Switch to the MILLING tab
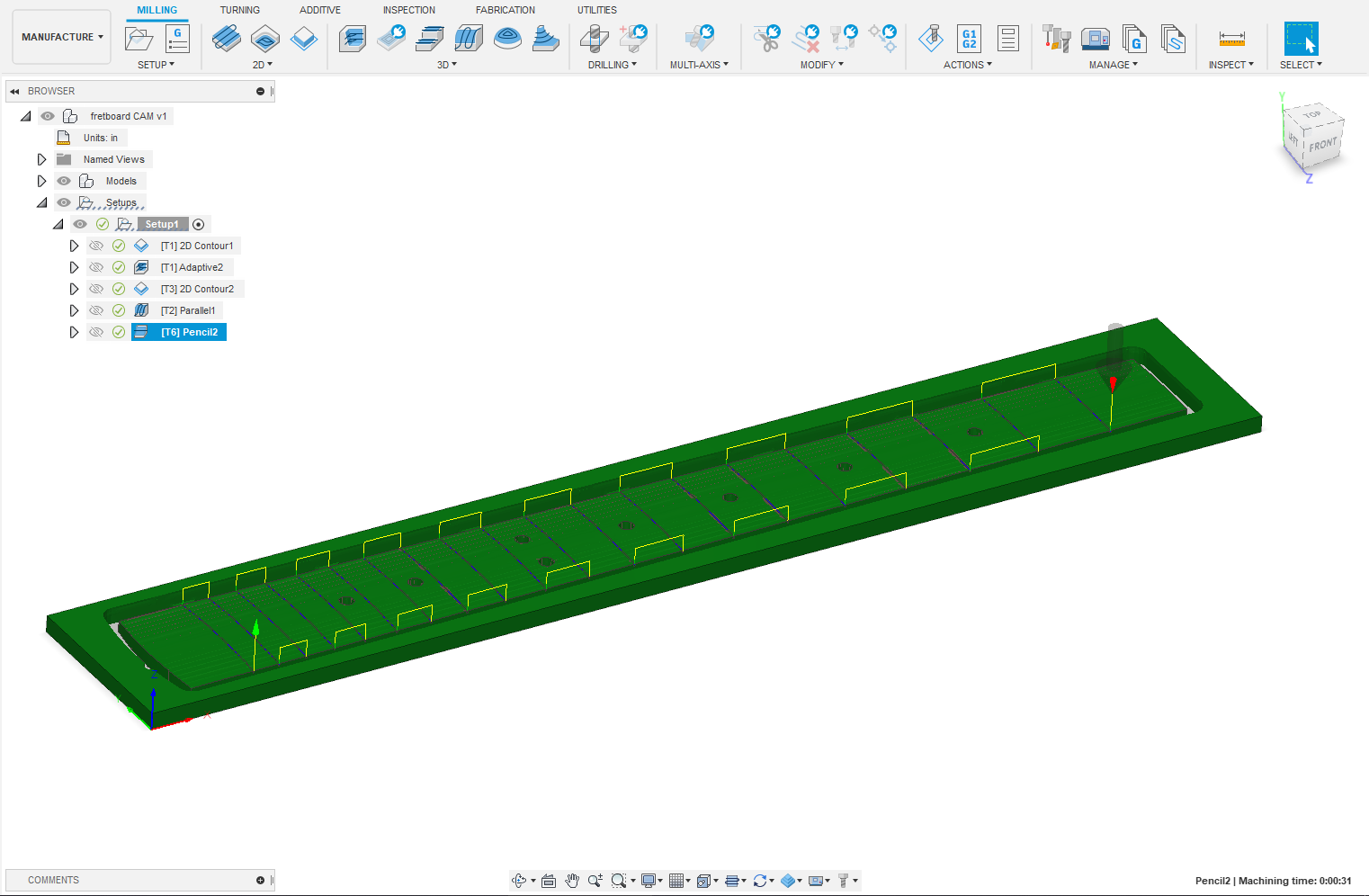 pyautogui.click(x=157, y=10)
